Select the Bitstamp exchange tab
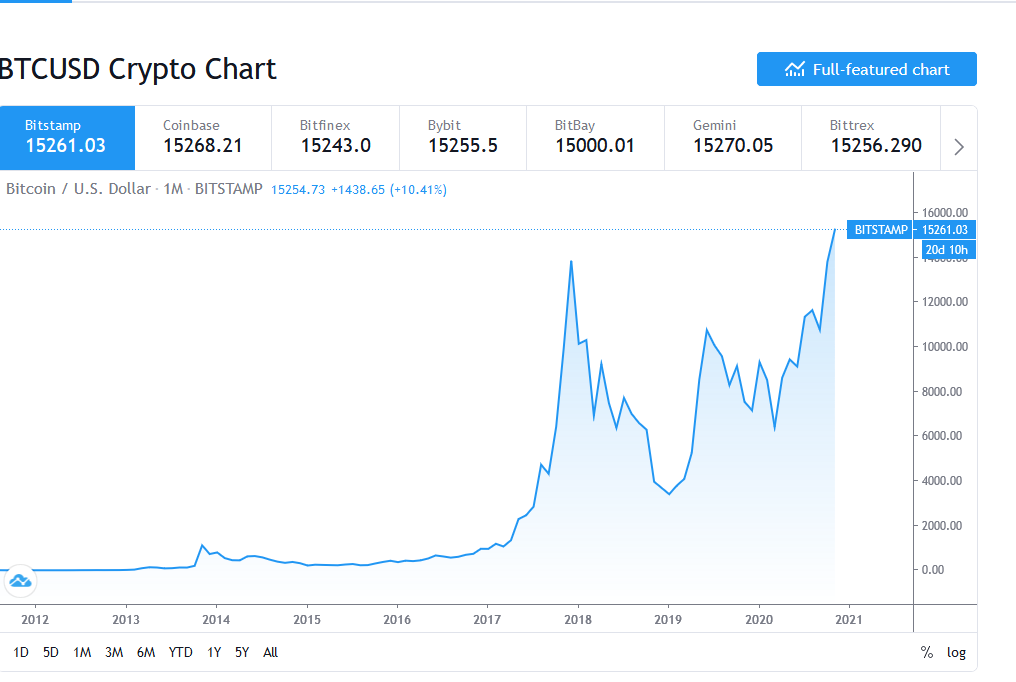This screenshot has height=682, width=1016. click(66, 138)
